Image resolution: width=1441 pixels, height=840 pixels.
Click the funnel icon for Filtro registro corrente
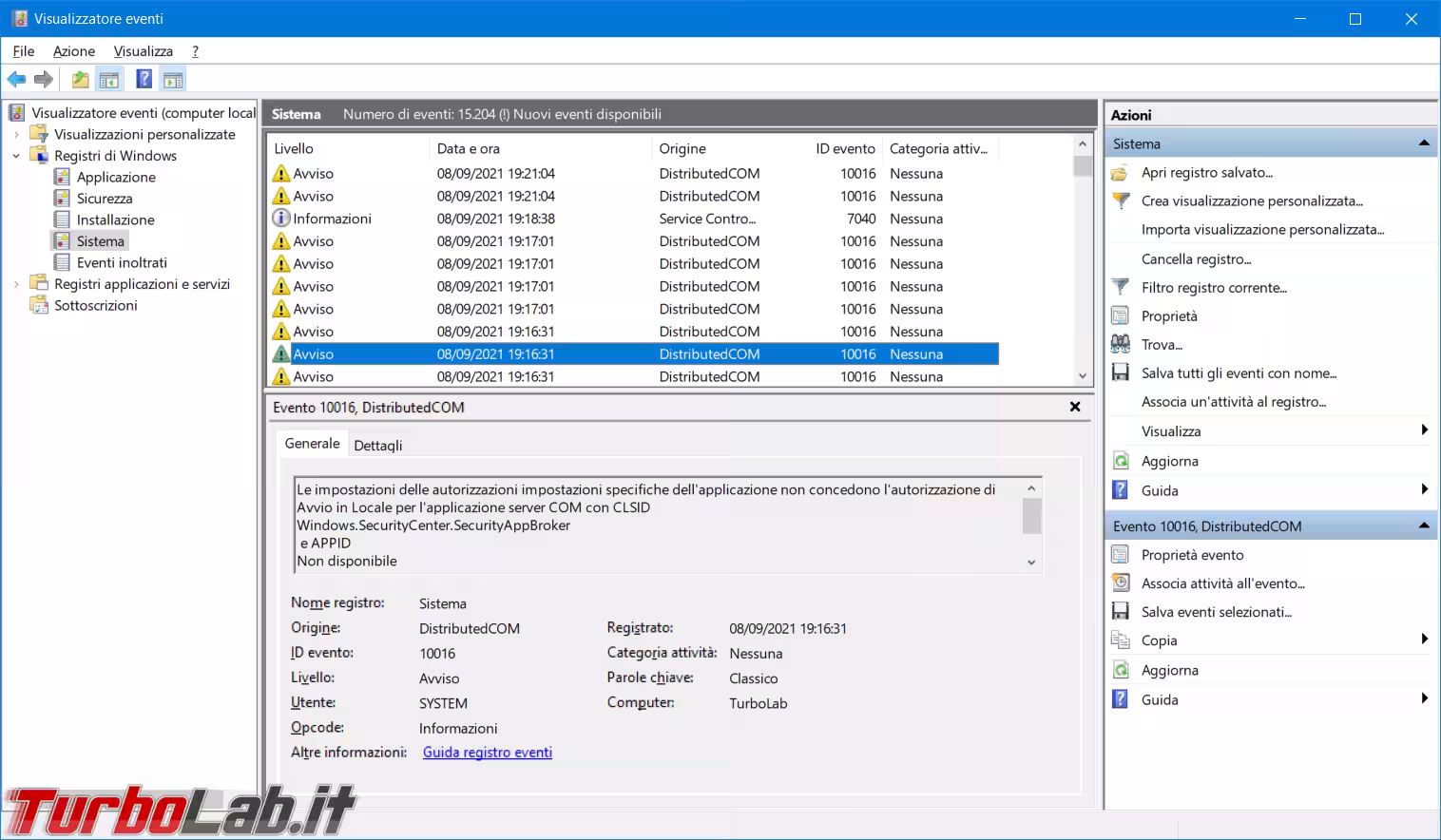click(1121, 287)
